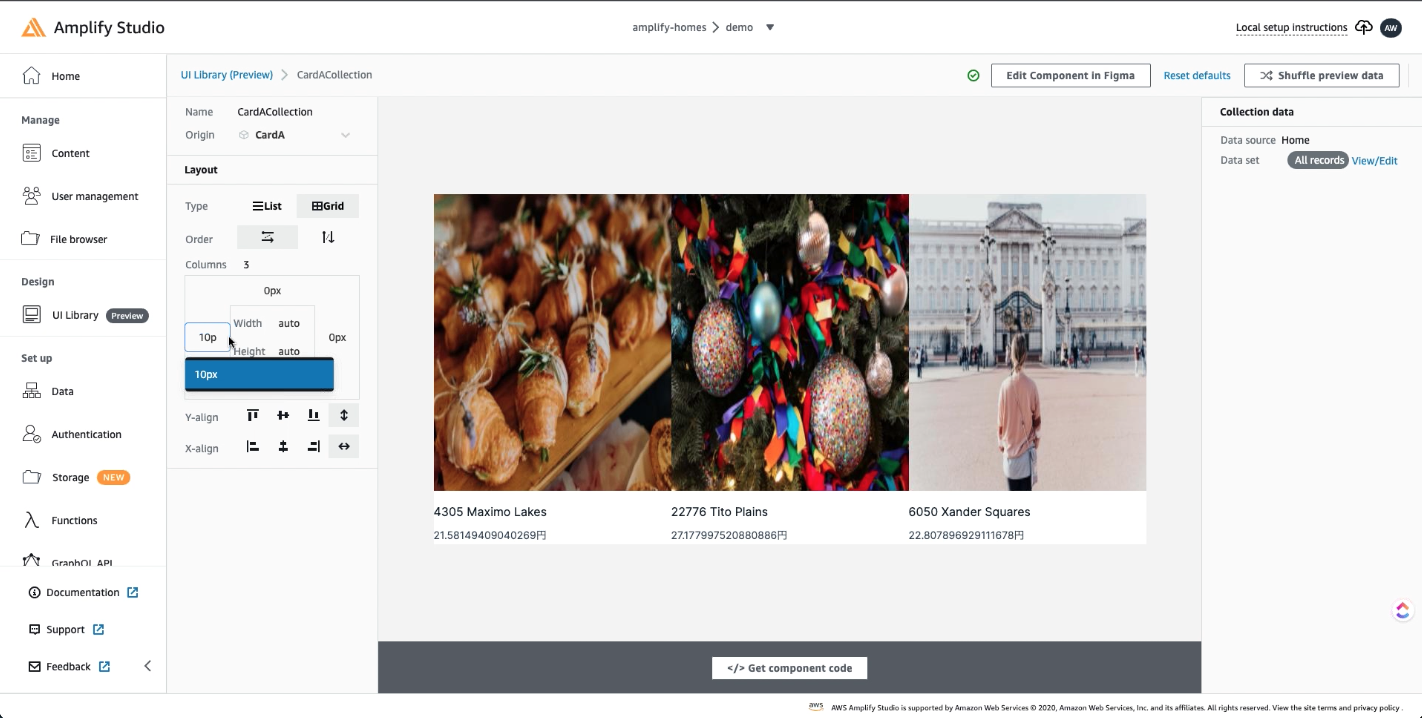Image resolution: width=1422 pixels, height=718 pixels.
Task: Open the Data setup page
Action: [x=62, y=391]
